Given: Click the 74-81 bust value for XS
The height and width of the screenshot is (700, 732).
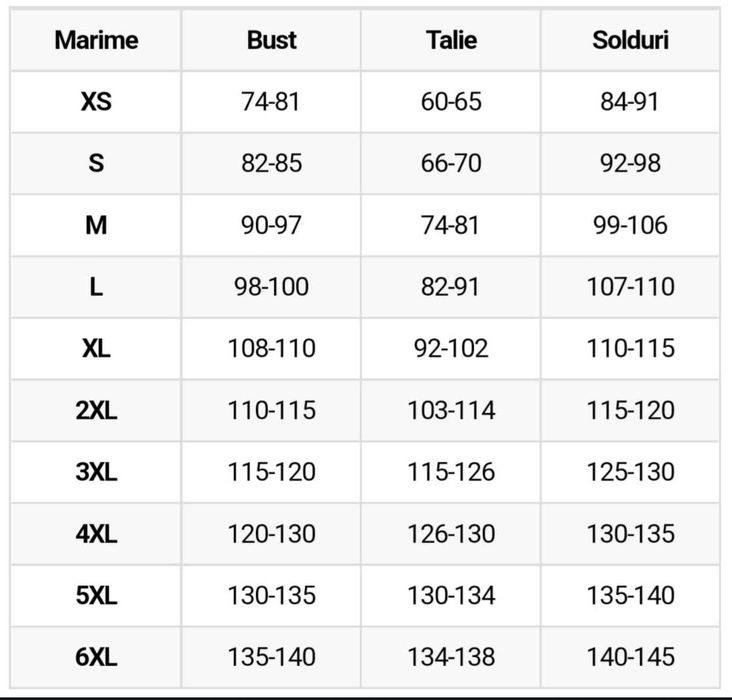Looking at the screenshot, I should [x=271, y=102].
